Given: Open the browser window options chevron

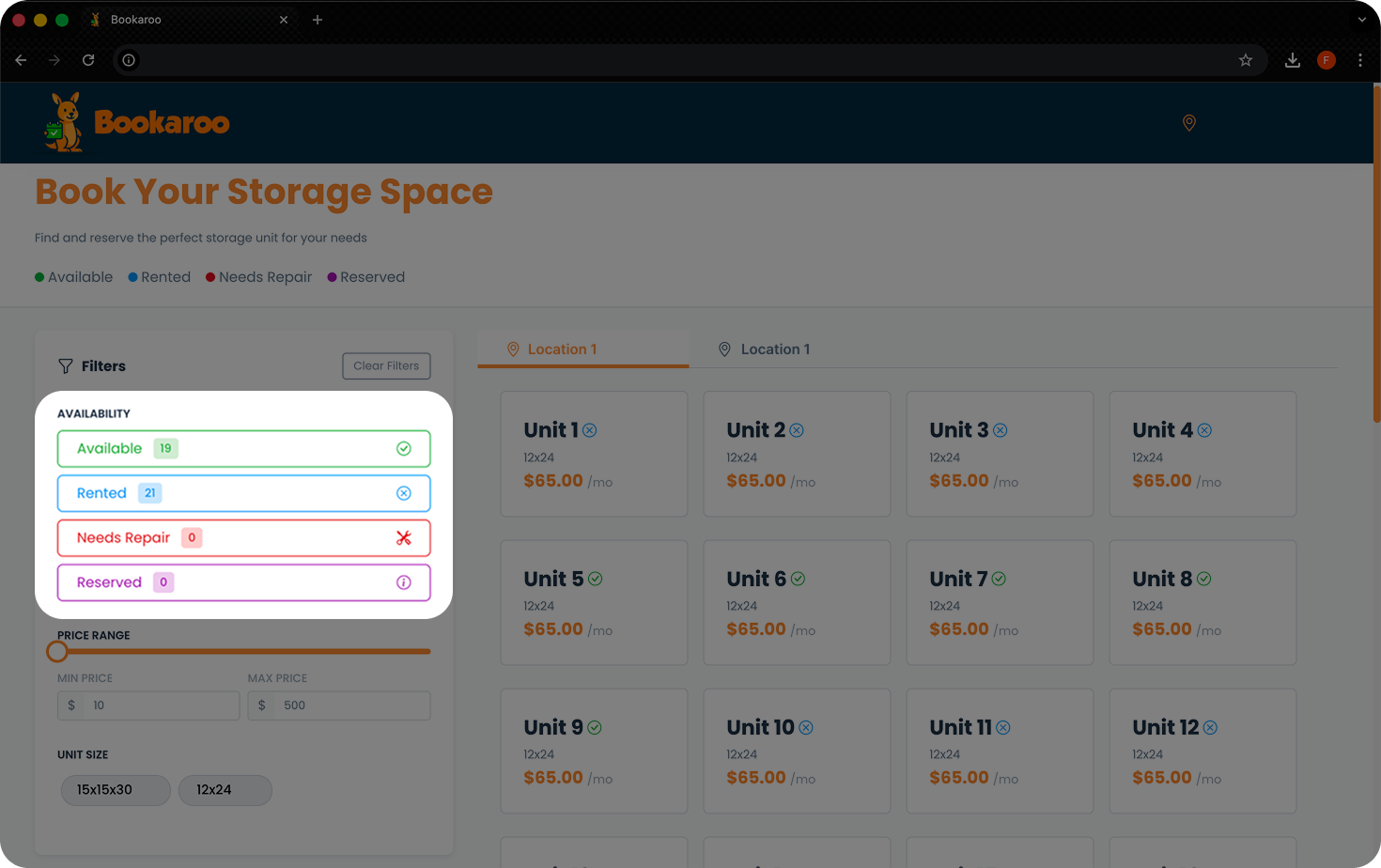Looking at the screenshot, I should point(1361,19).
